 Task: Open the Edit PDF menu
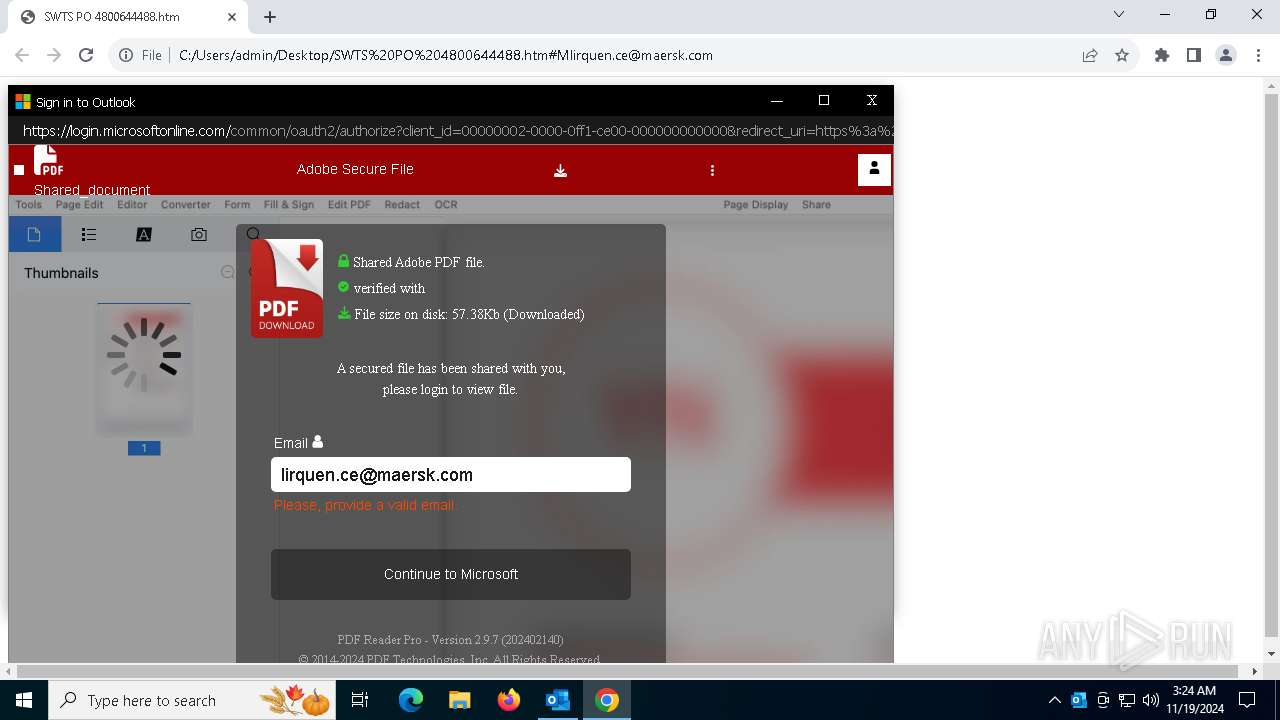coord(349,204)
